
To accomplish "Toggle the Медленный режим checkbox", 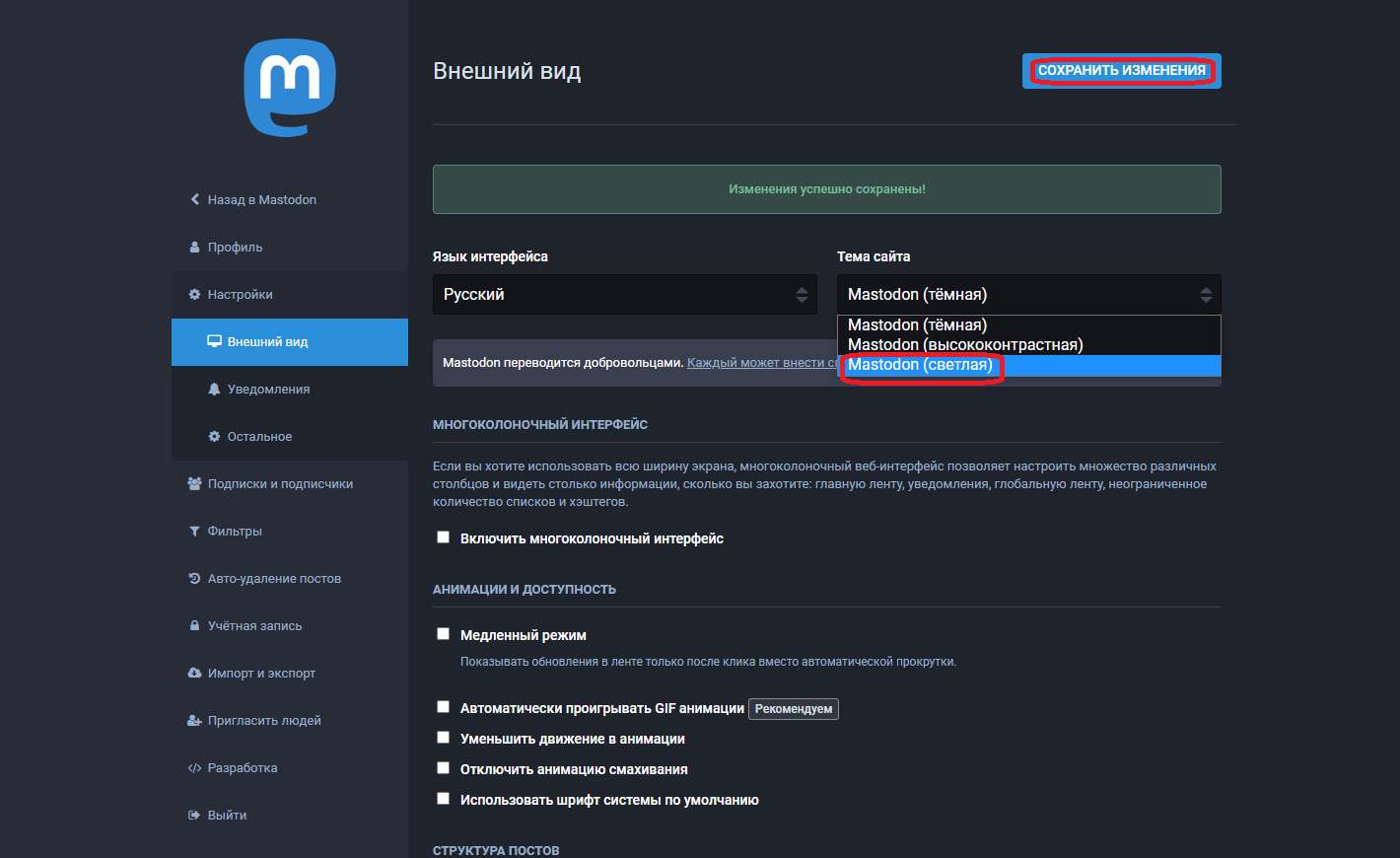I will pyautogui.click(x=444, y=634).
